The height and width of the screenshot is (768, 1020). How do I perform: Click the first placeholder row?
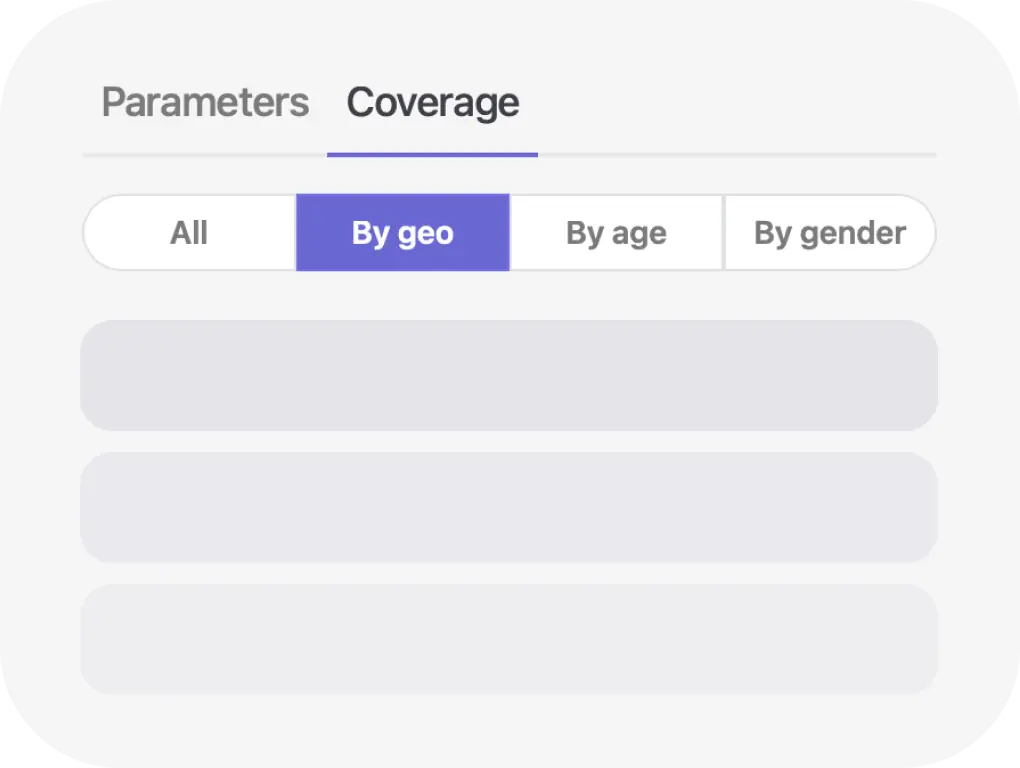[x=510, y=376]
